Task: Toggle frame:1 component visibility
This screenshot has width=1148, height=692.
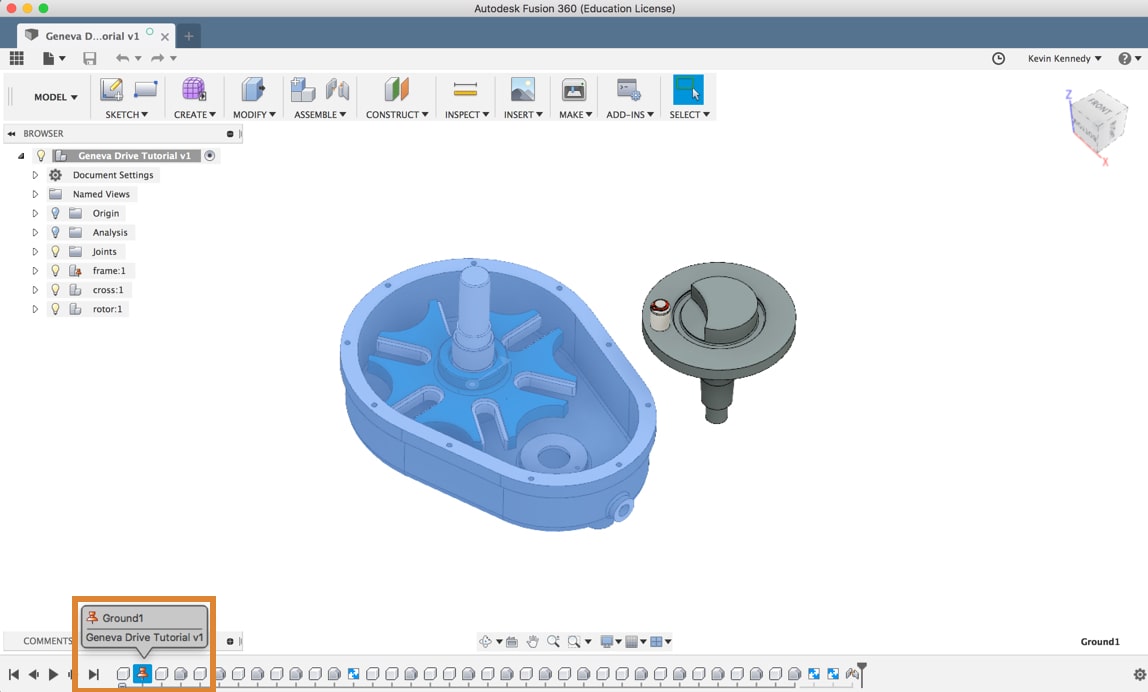Action: click(x=55, y=270)
